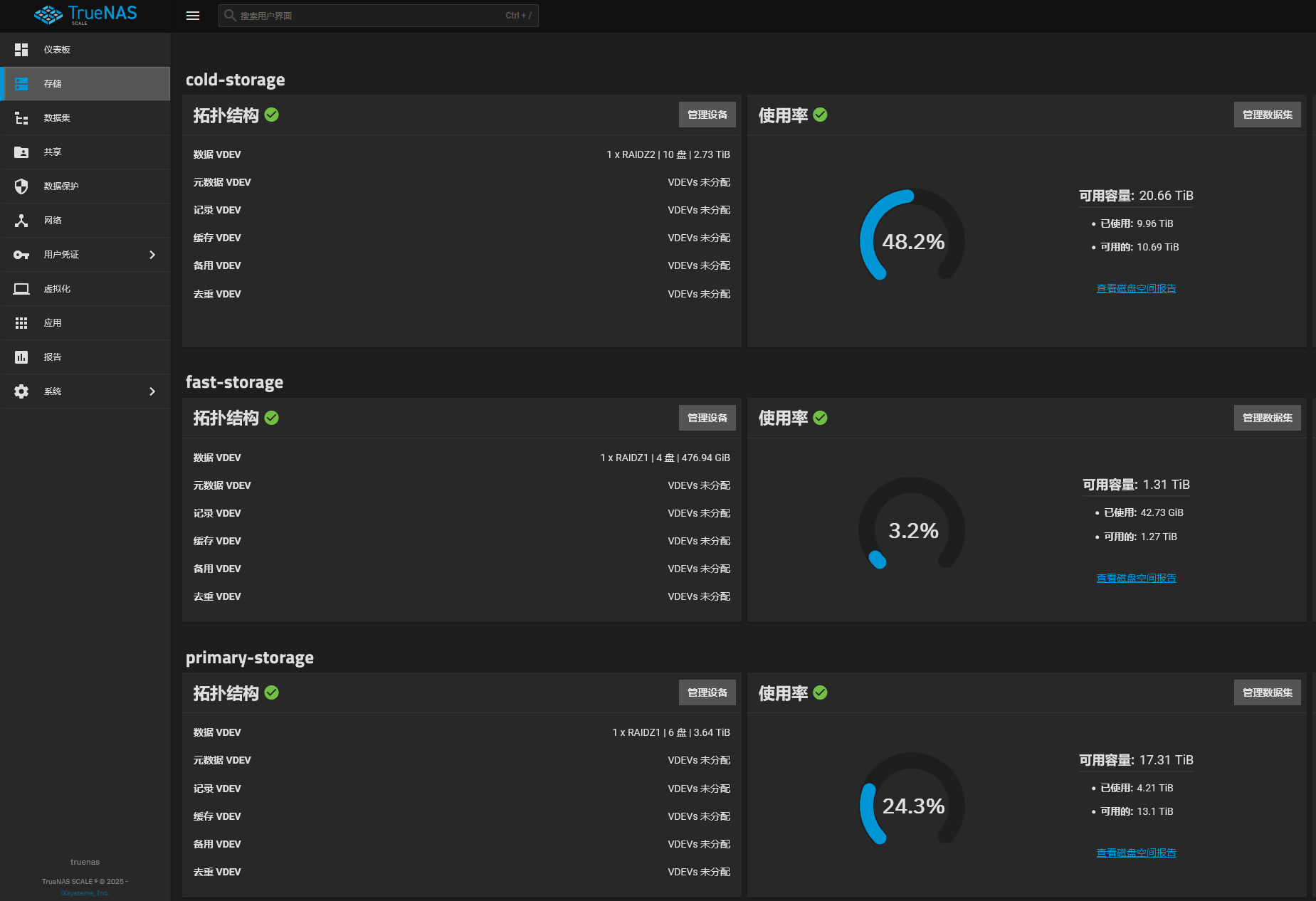Click the storage icon in sidebar

tap(21, 84)
